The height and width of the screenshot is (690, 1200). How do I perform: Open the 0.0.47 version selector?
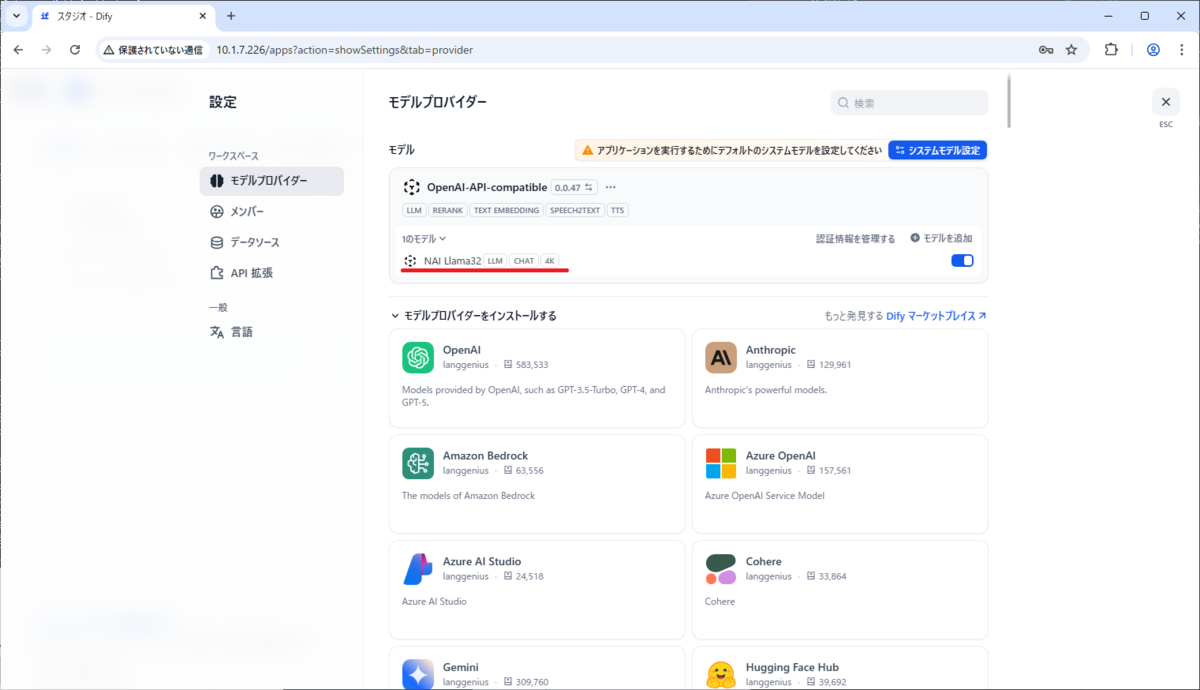(x=574, y=187)
